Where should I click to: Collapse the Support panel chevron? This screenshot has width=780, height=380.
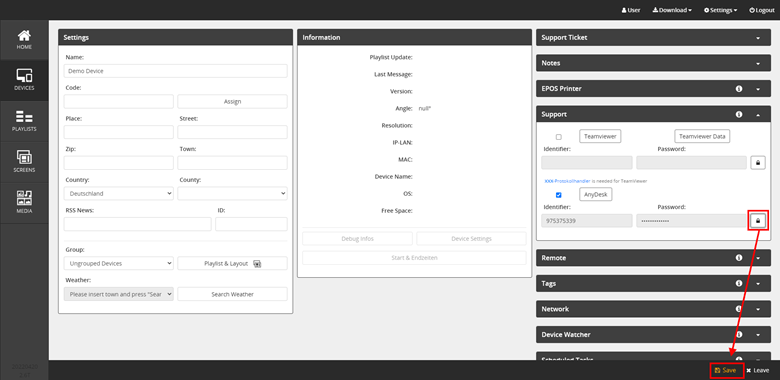[x=758, y=114]
